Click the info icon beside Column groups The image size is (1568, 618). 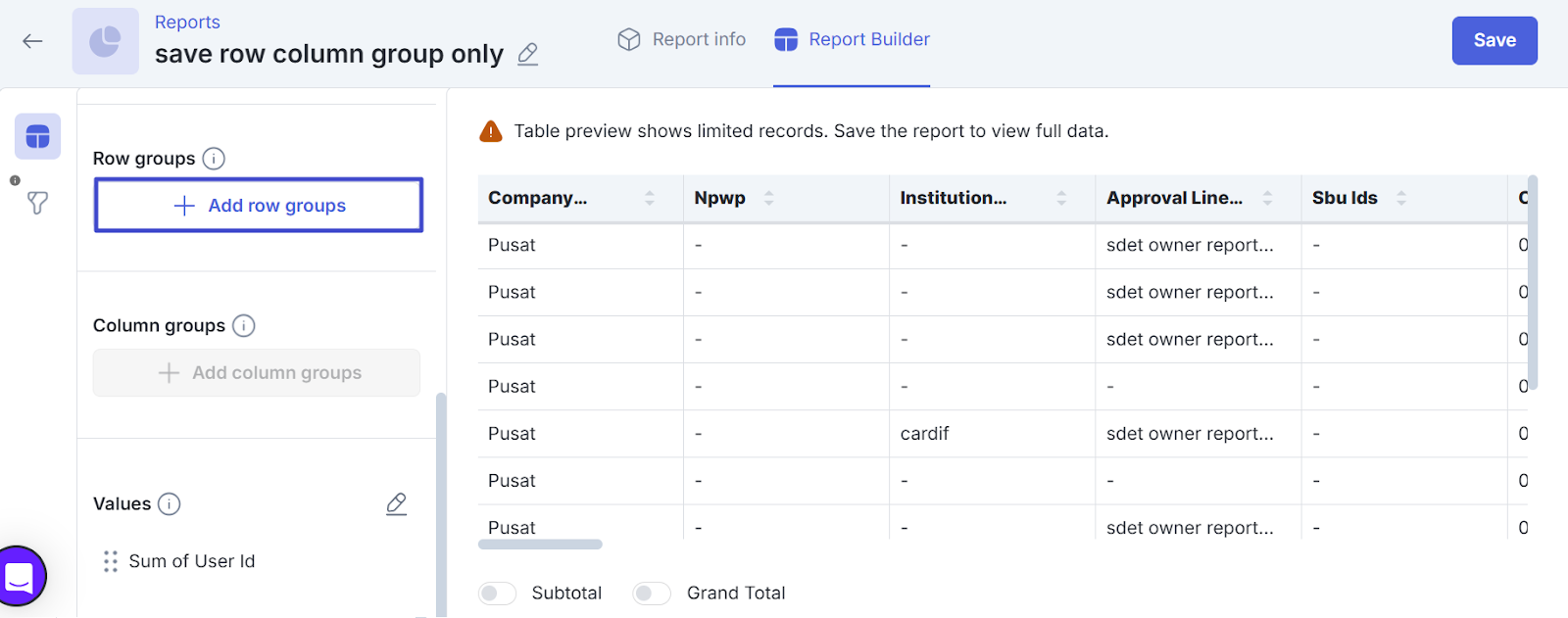click(x=244, y=326)
